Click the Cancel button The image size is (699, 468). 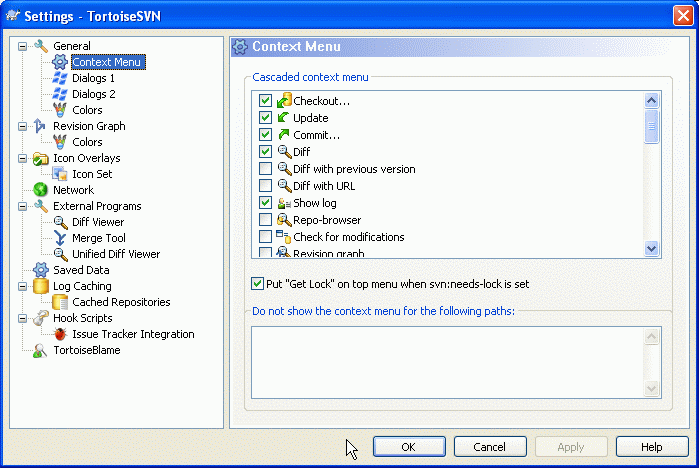(490, 447)
